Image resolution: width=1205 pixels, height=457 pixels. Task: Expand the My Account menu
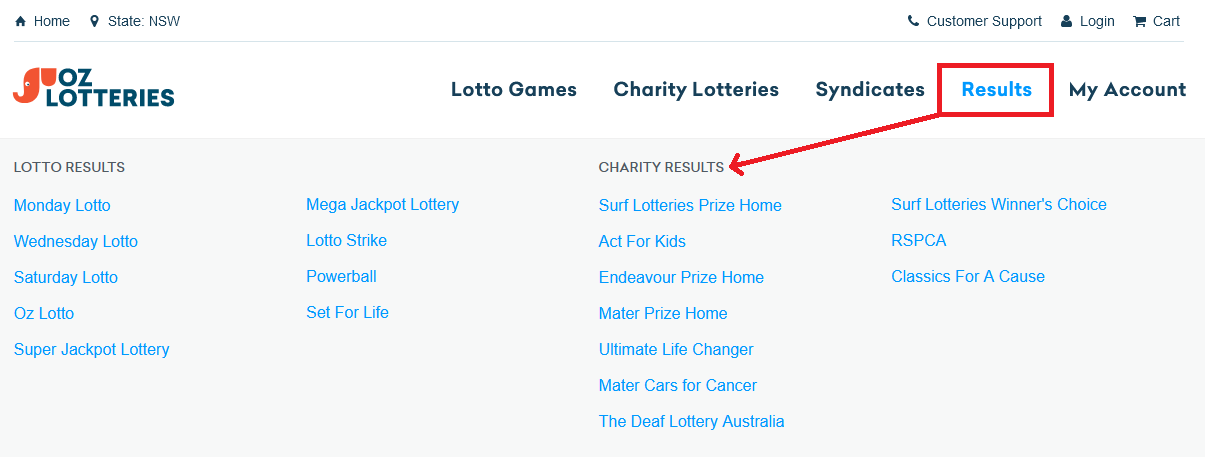coord(1127,90)
